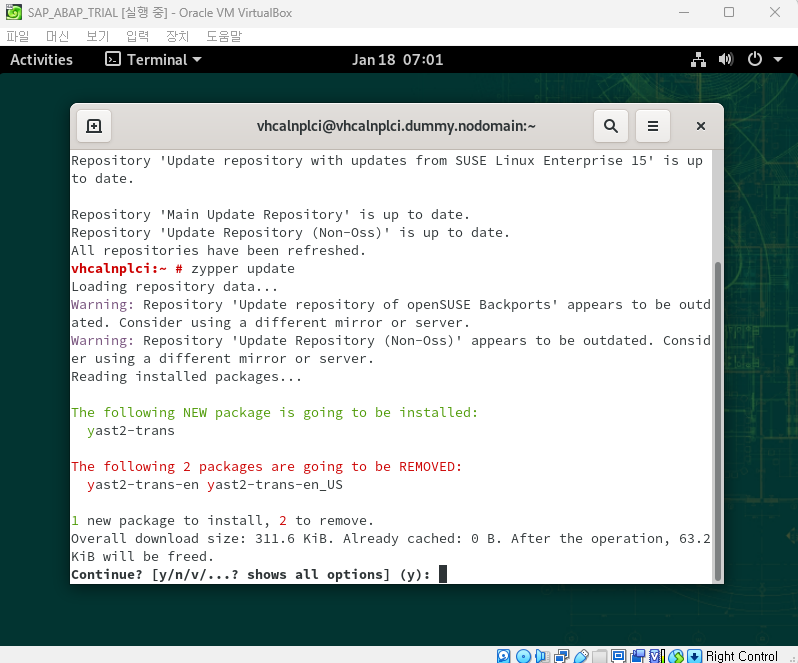Click the VirtualBox app icon in the title bar
This screenshot has width=798, height=663.
tap(14, 12)
